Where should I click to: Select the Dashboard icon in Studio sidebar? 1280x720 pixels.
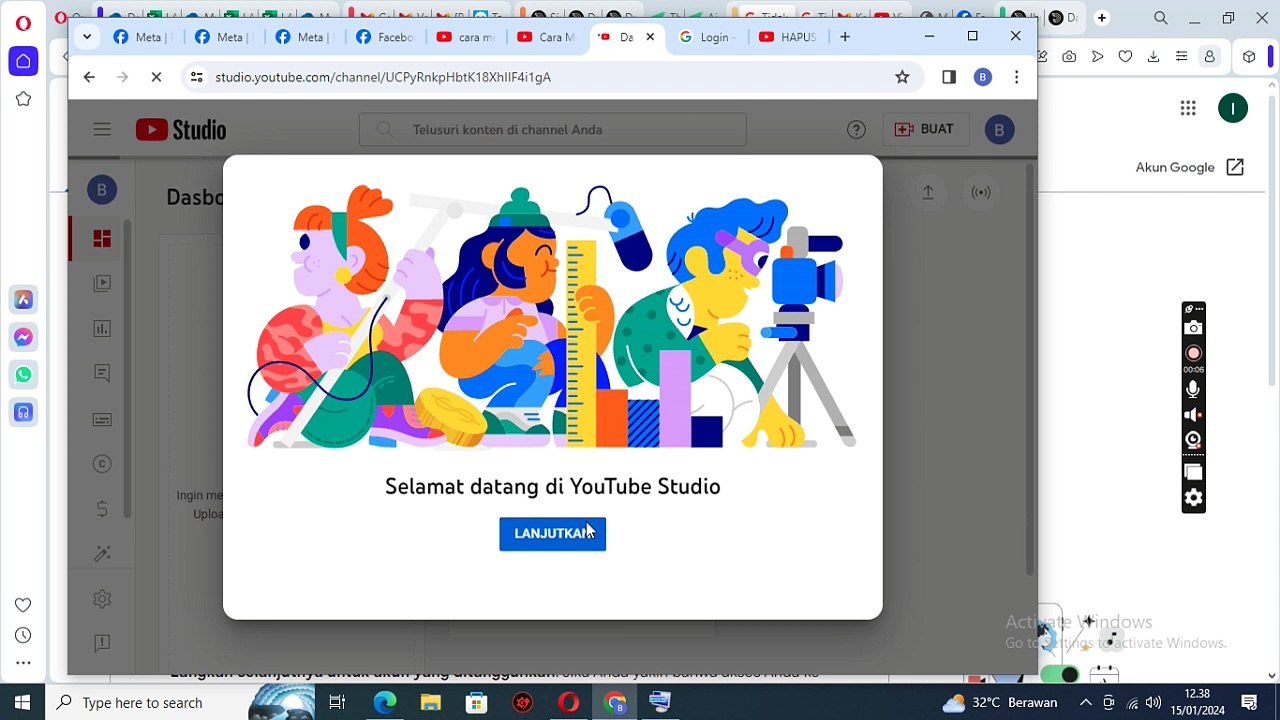102,239
